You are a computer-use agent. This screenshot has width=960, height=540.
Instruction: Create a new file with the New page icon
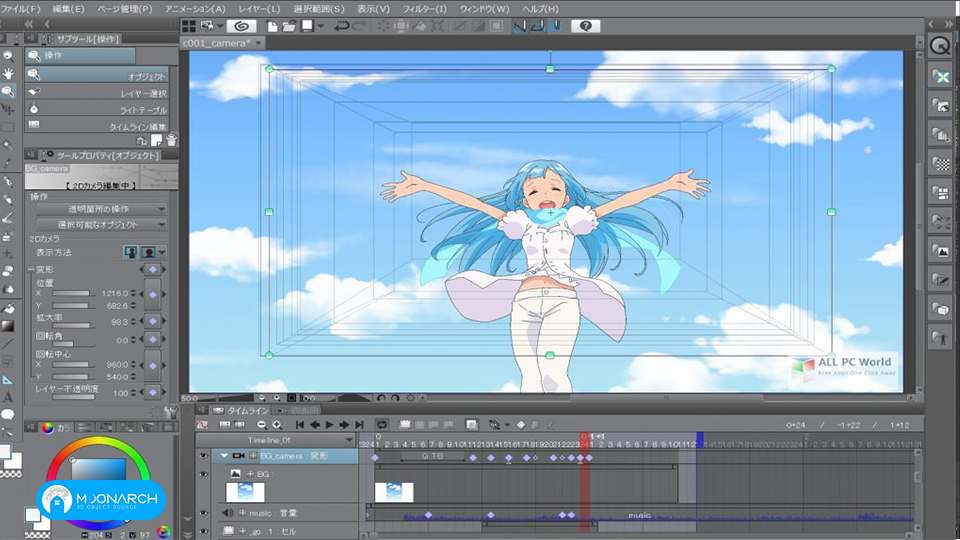[272, 26]
